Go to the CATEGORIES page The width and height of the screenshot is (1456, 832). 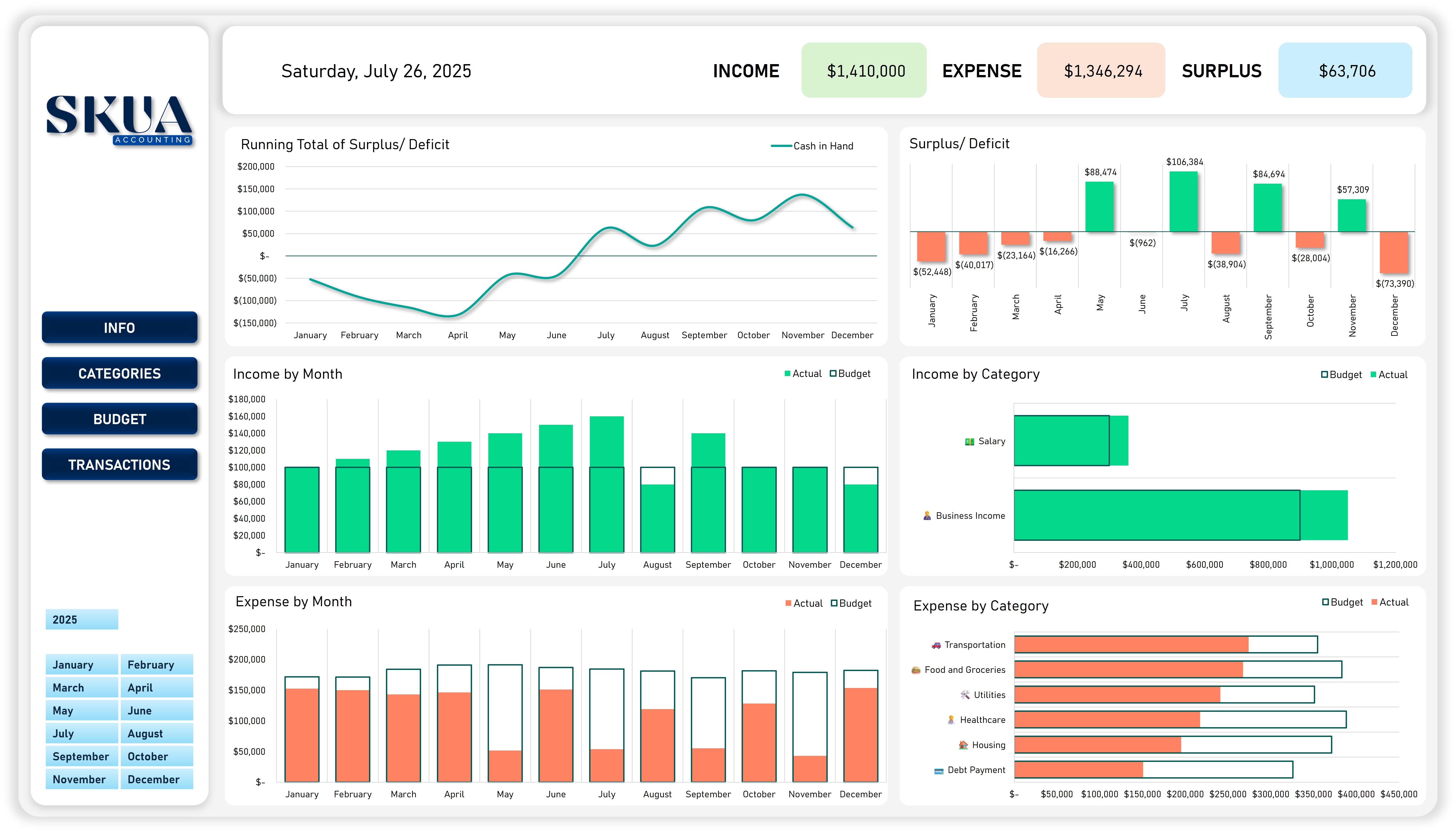[x=119, y=373]
